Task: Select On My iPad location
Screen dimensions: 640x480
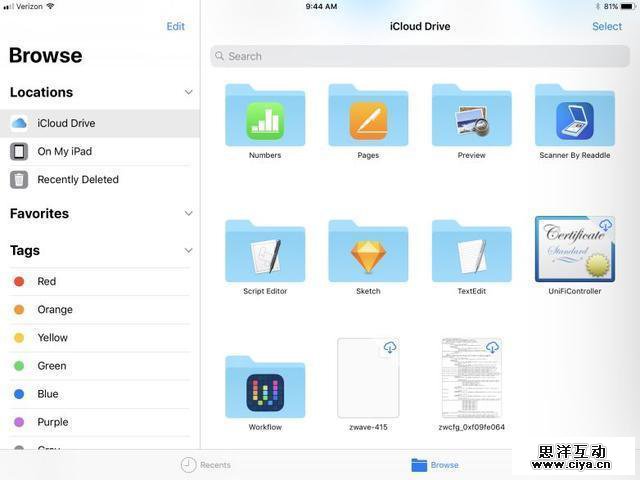Action: 65,152
